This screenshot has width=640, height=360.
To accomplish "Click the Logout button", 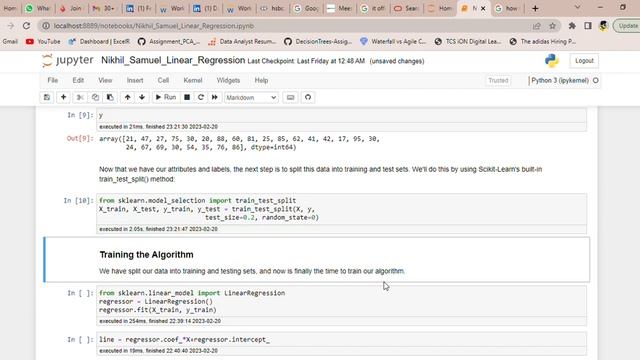I will coord(584,61).
